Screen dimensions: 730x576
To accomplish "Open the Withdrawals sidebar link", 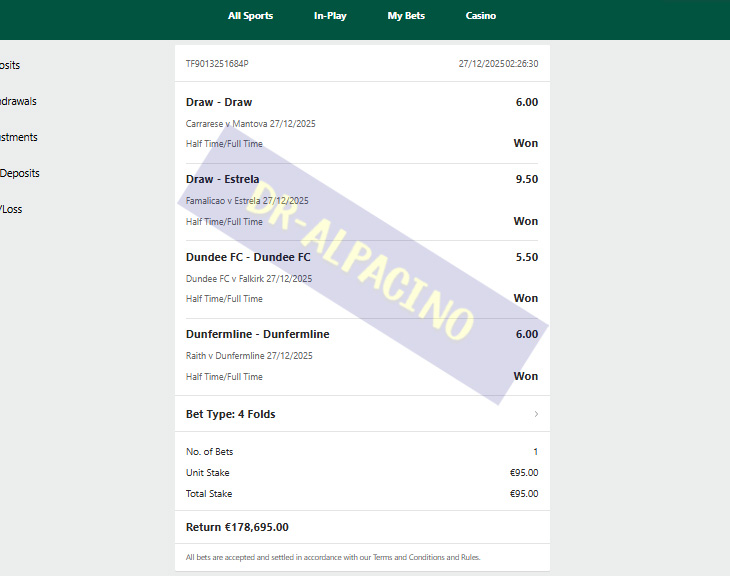I will point(18,101).
